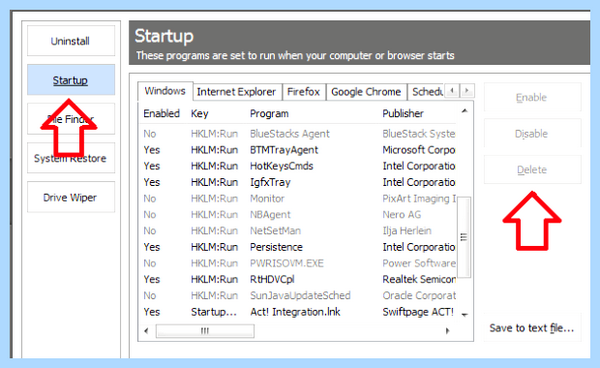Select the Startup sidebar button
The image size is (600, 368).
[x=71, y=80]
